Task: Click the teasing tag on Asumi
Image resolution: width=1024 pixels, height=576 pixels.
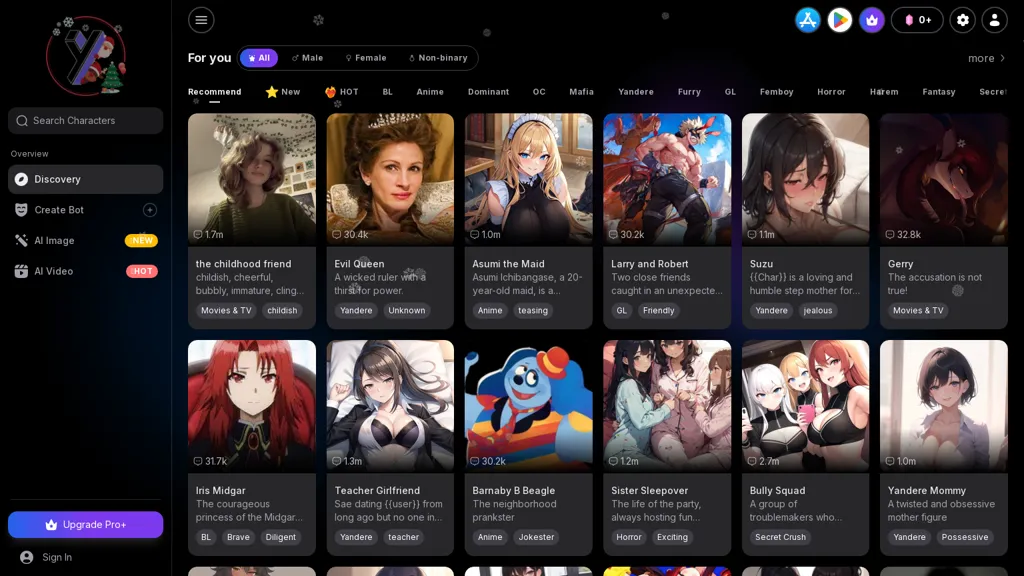Action: (533, 310)
